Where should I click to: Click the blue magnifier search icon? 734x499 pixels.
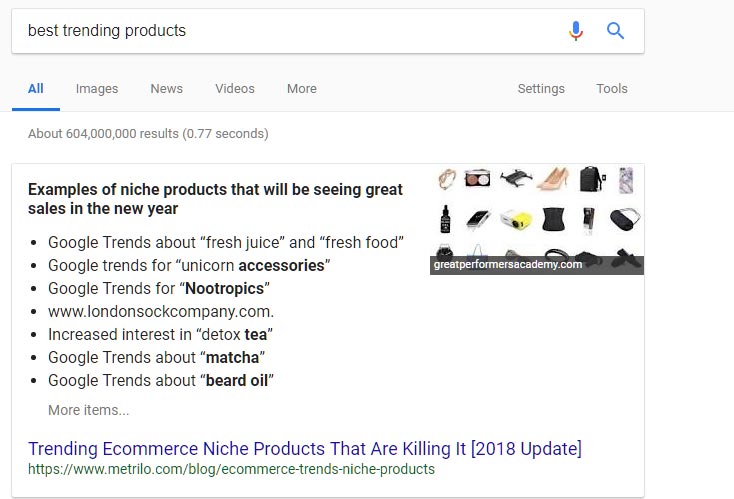pyautogui.click(x=616, y=31)
